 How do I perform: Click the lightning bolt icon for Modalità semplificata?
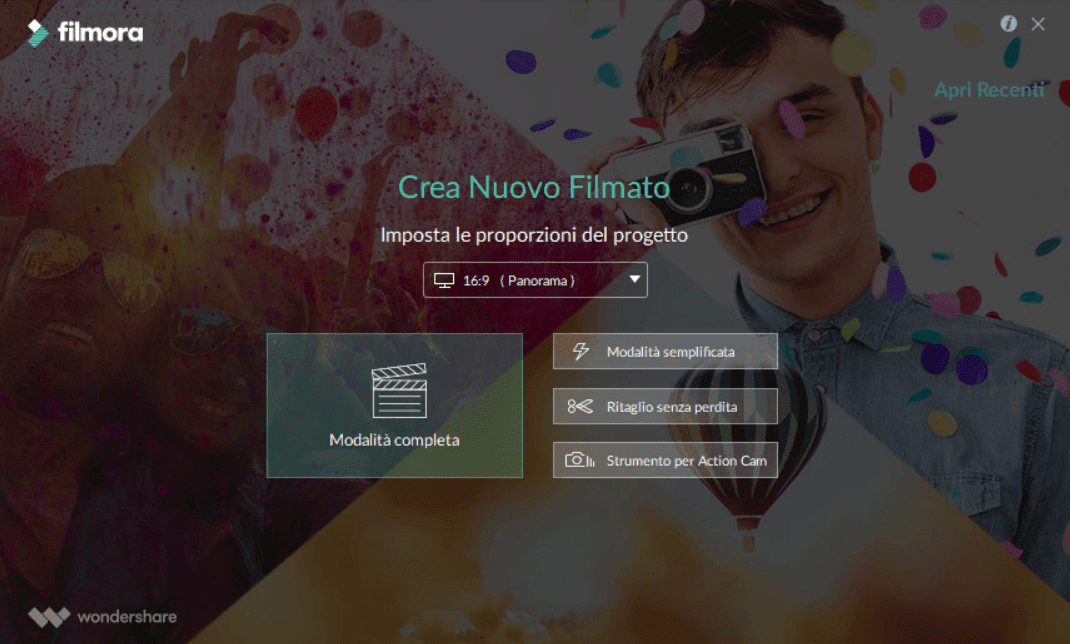point(581,351)
